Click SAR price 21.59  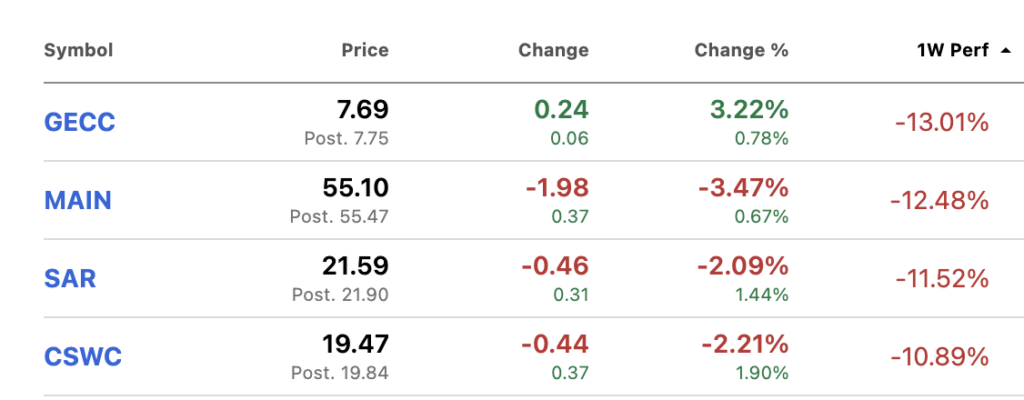tap(355, 266)
